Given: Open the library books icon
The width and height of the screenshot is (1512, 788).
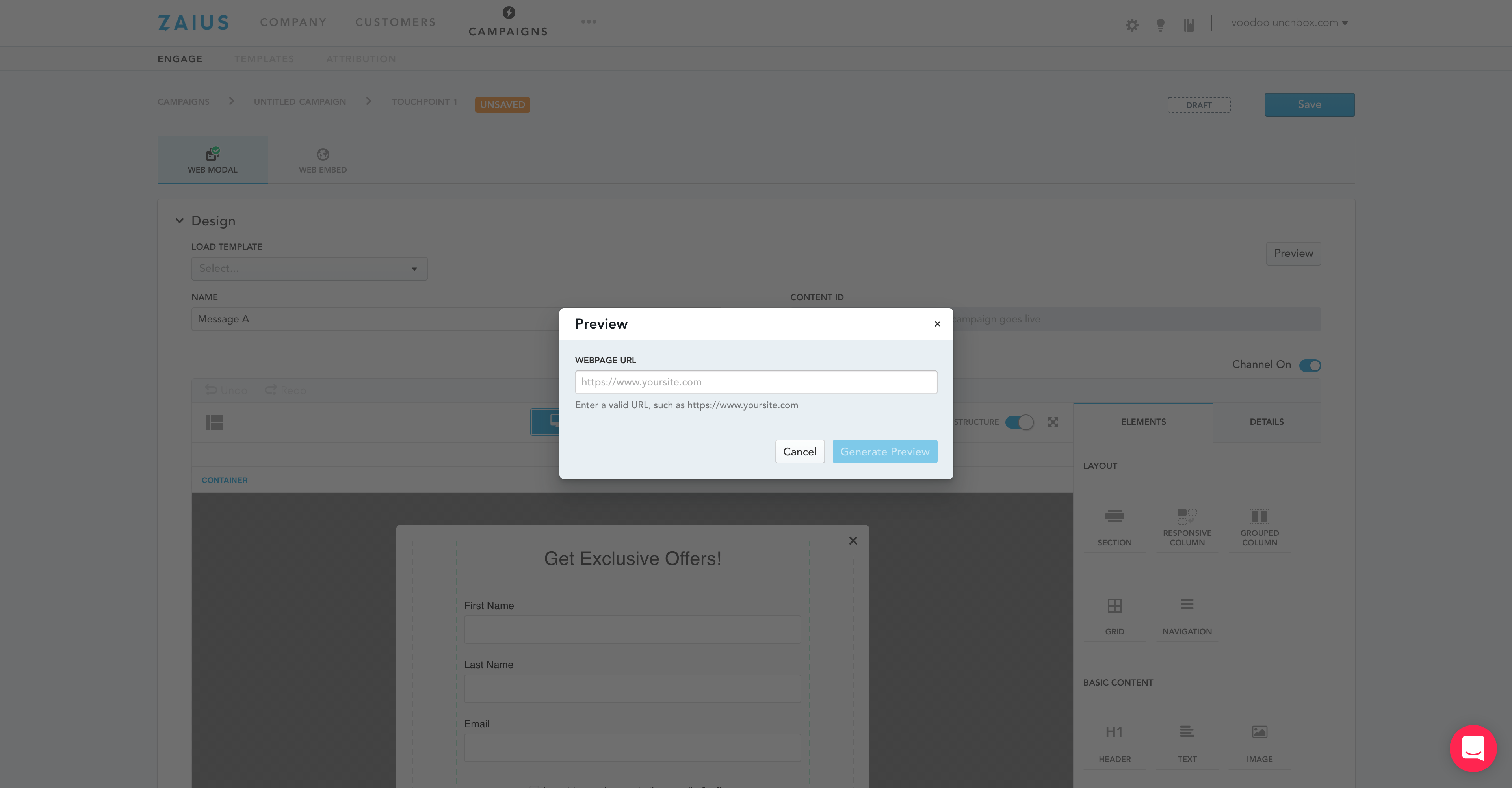Looking at the screenshot, I should (x=1189, y=25).
